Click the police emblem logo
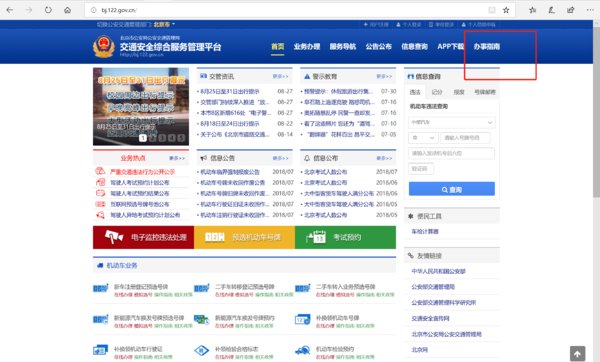 pyautogui.click(x=104, y=47)
